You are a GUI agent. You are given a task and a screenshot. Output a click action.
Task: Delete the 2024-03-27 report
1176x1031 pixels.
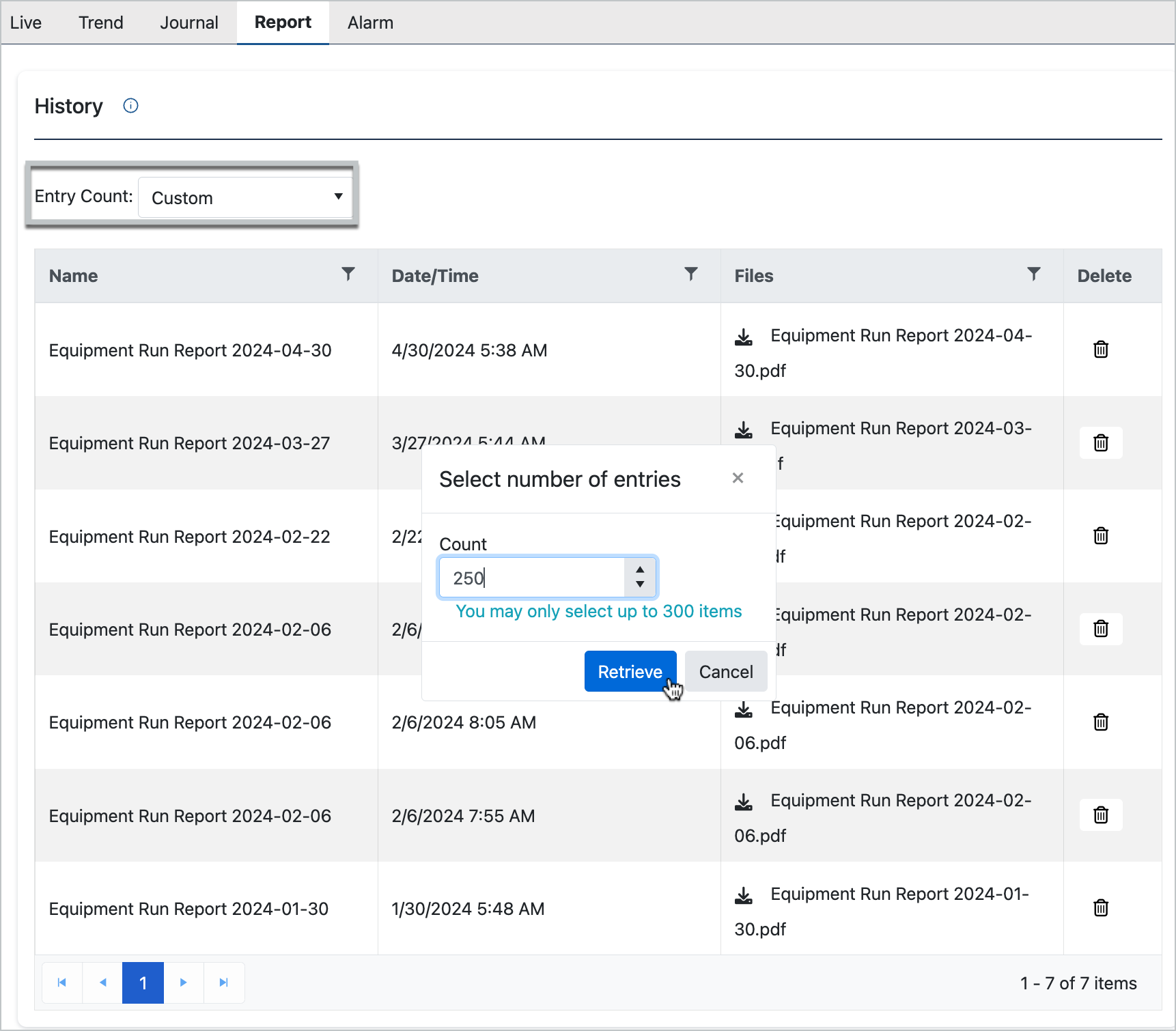click(1101, 443)
